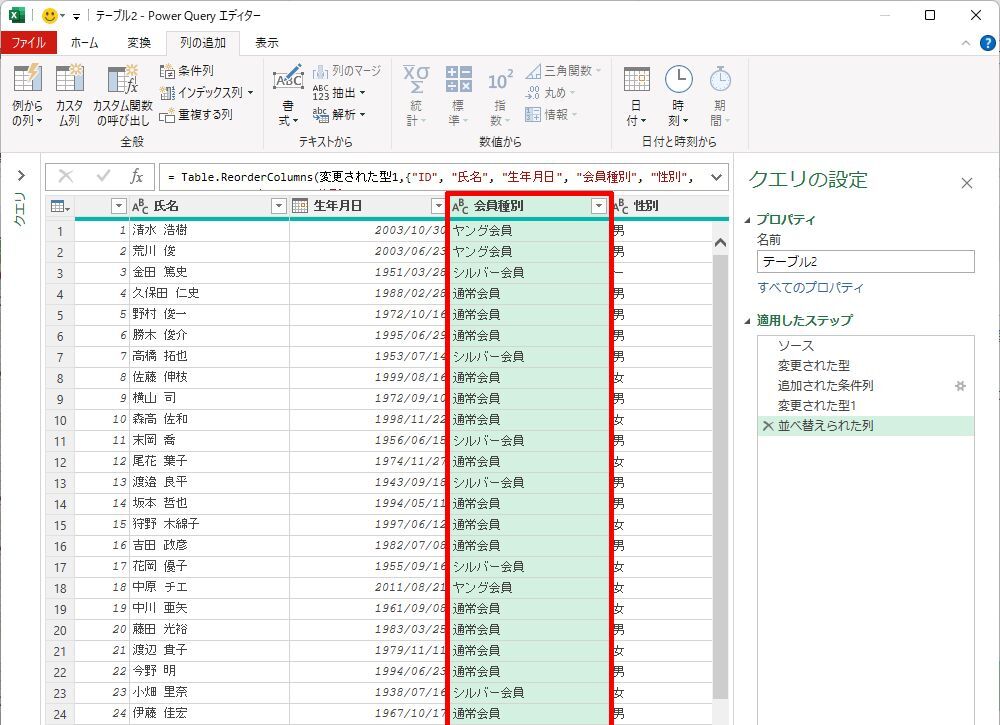This screenshot has width=1000, height=725.
Task: Collapse the プロパティ section
Action: point(748,220)
